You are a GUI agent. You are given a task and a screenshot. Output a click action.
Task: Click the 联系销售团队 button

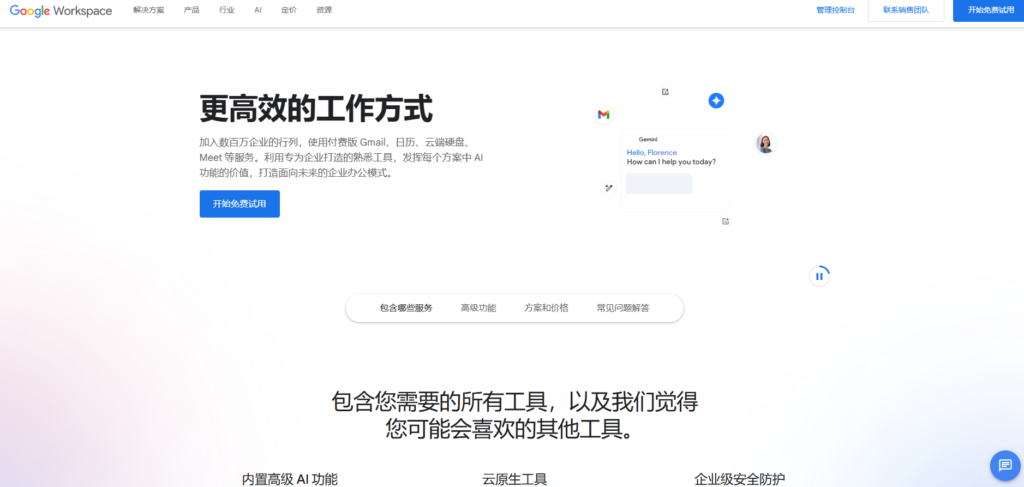(x=906, y=10)
